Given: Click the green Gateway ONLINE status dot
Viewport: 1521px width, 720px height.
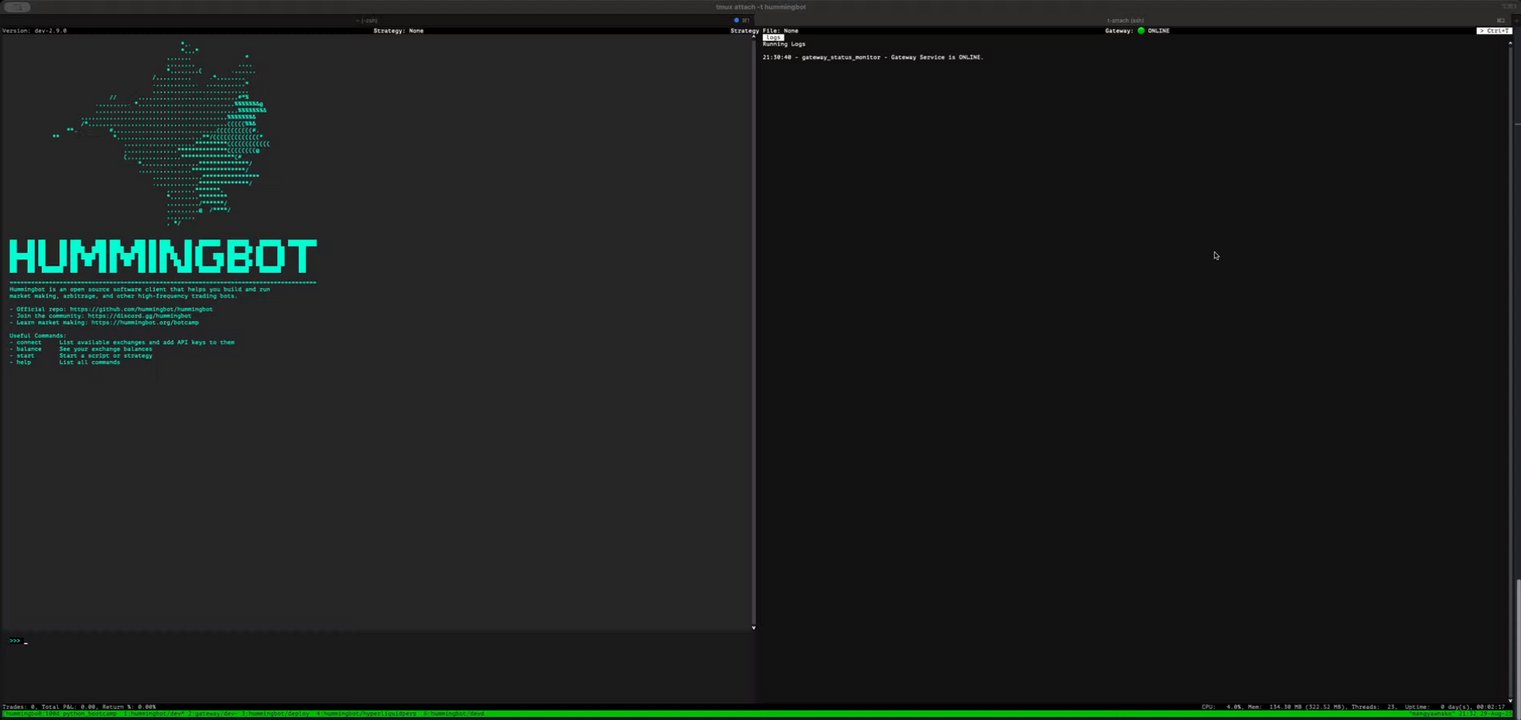Looking at the screenshot, I should [x=1141, y=31].
